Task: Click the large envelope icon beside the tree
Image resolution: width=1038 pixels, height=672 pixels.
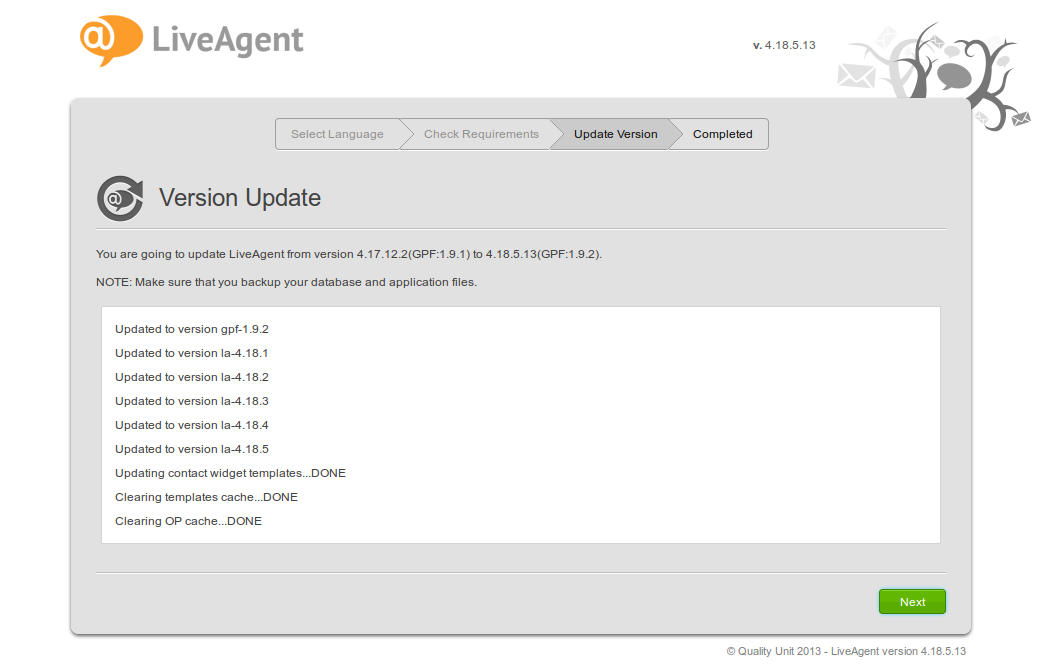Action: click(x=856, y=77)
